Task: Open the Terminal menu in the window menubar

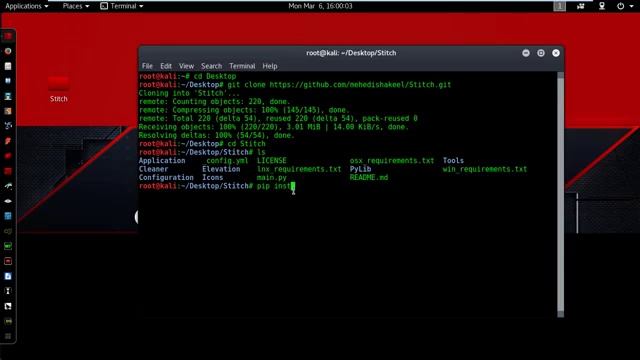Action: tap(242, 66)
